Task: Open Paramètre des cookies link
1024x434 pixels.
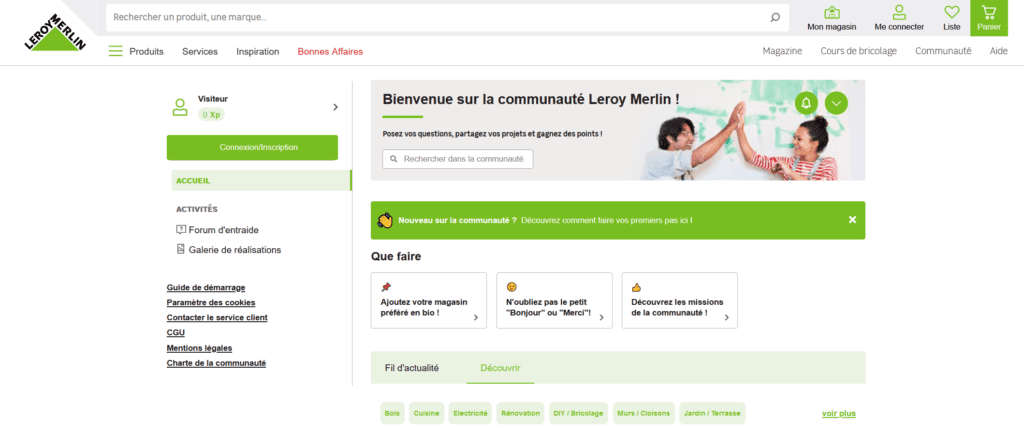Action: click(x=211, y=302)
